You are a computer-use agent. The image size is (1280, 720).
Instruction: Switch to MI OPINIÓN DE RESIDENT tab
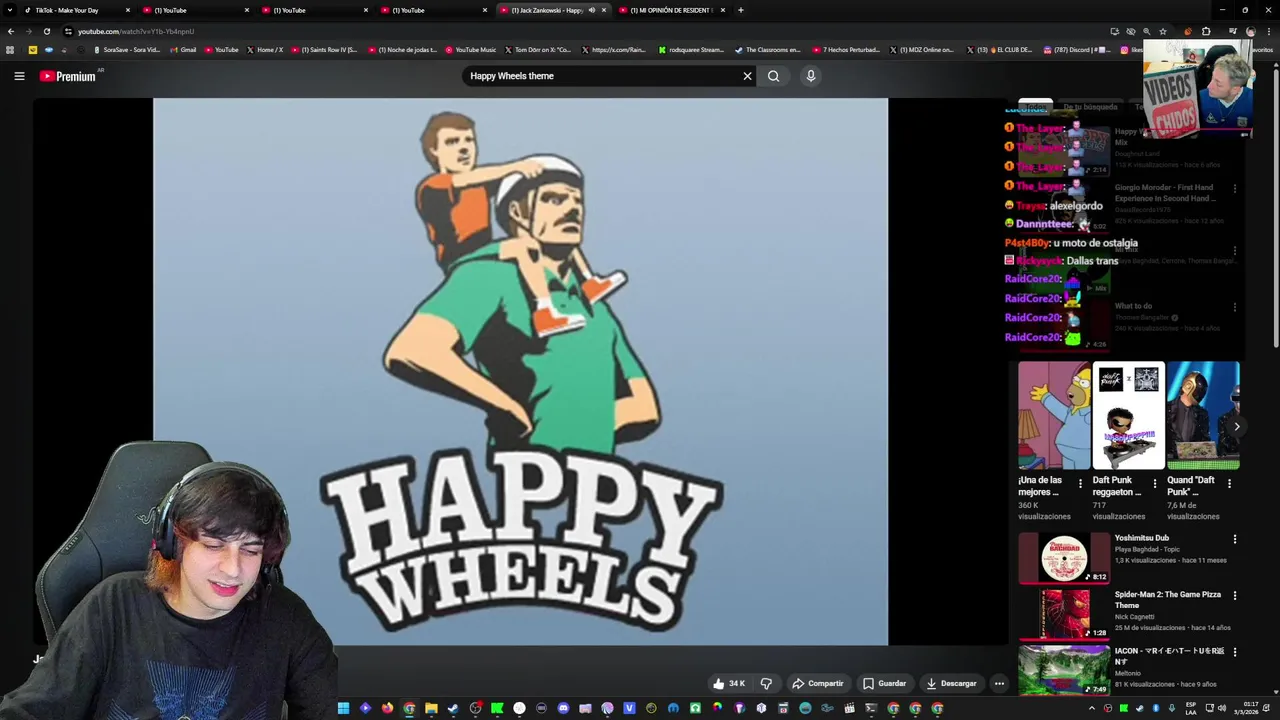(670, 10)
